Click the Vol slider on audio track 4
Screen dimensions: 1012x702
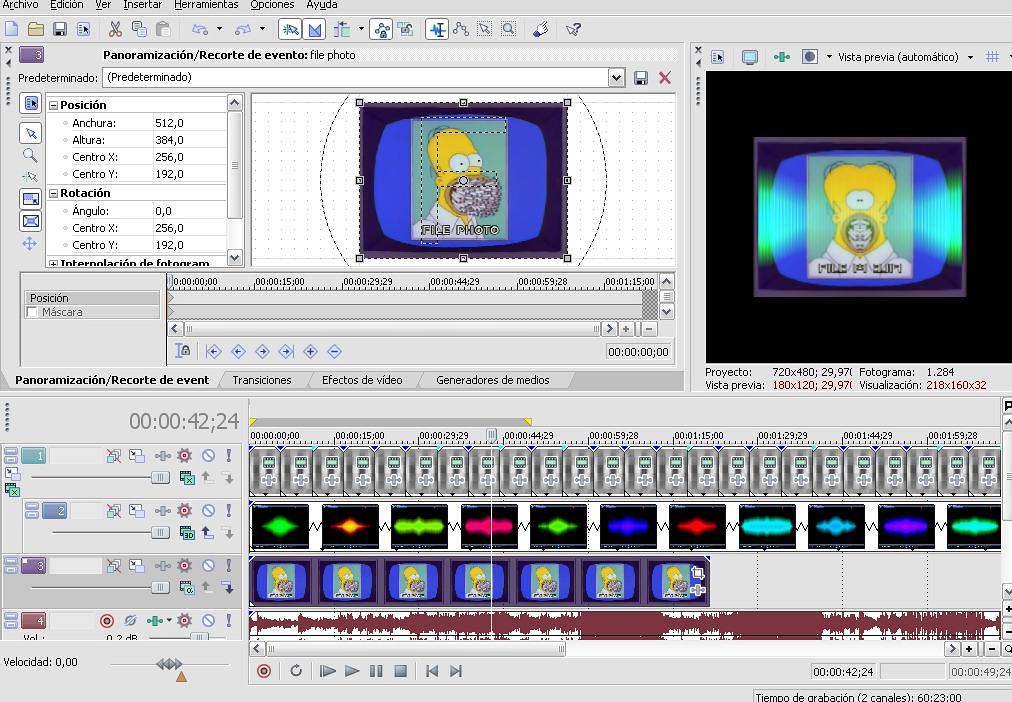pyautogui.click(x=197, y=637)
